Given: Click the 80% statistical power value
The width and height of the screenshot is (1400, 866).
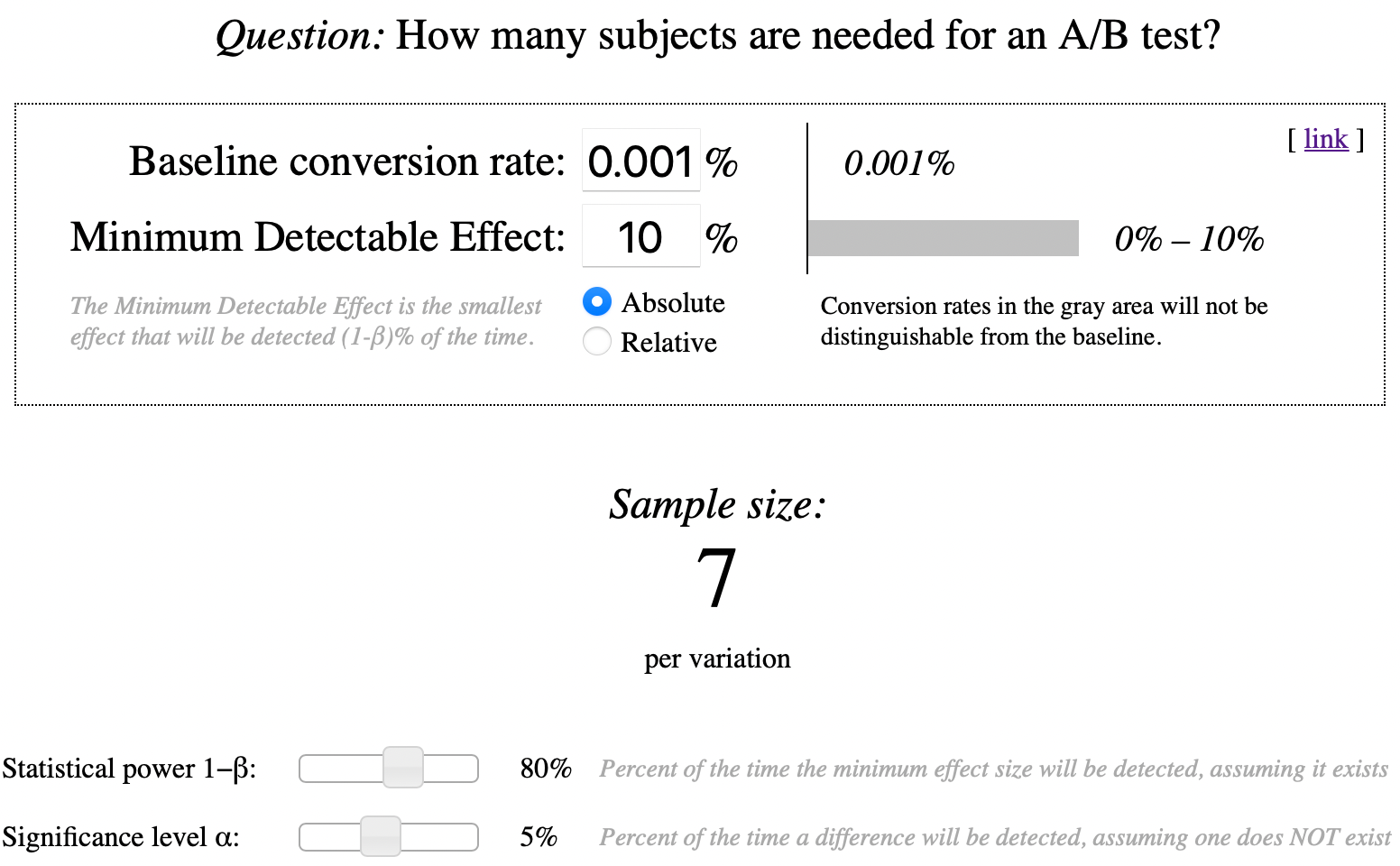Looking at the screenshot, I should (546, 769).
